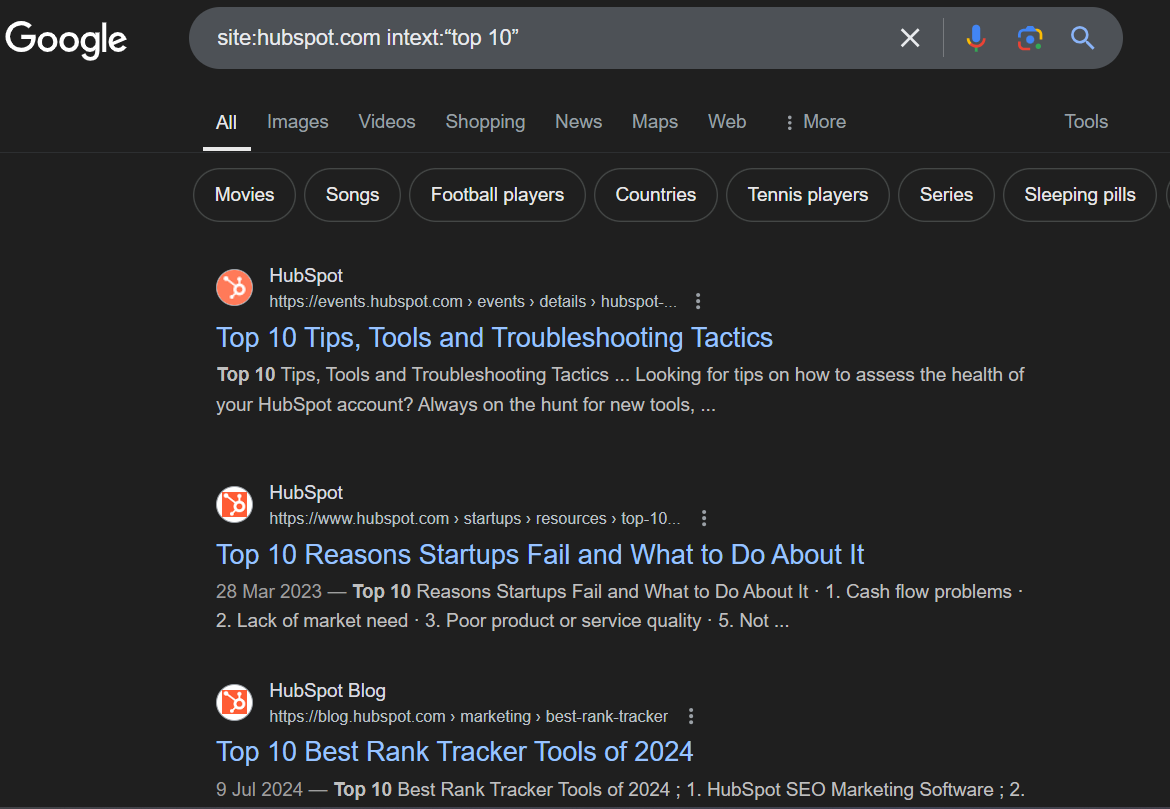Click blog.hubspot.com URL breadcrumb
Viewport: 1170px width, 809px height.
point(469,716)
